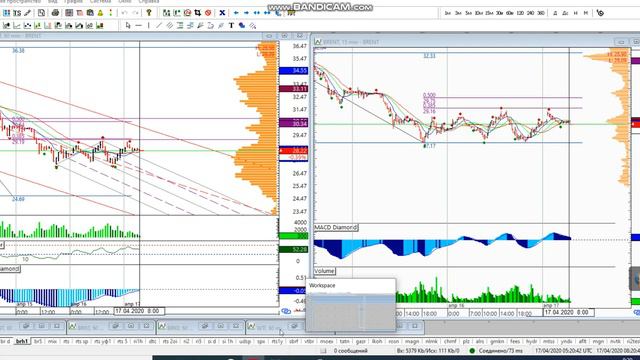Switch timeframe to 1м

(x=448, y=13)
